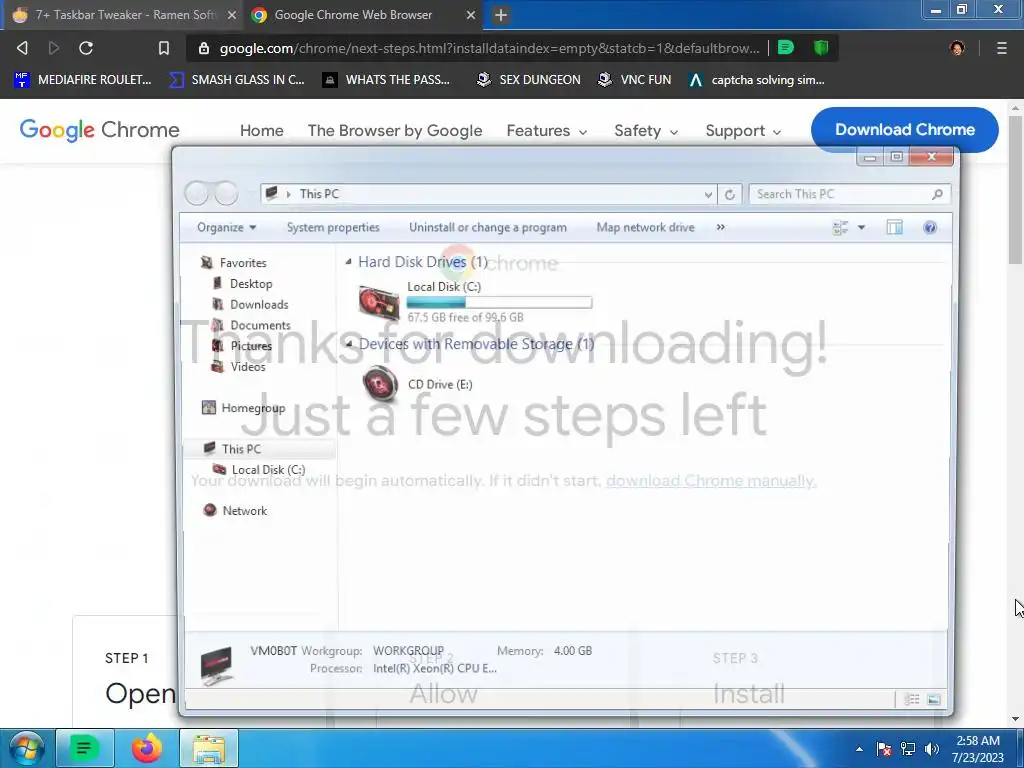Click the Download Chrome button
1024x768 pixels.
(x=904, y=129)
